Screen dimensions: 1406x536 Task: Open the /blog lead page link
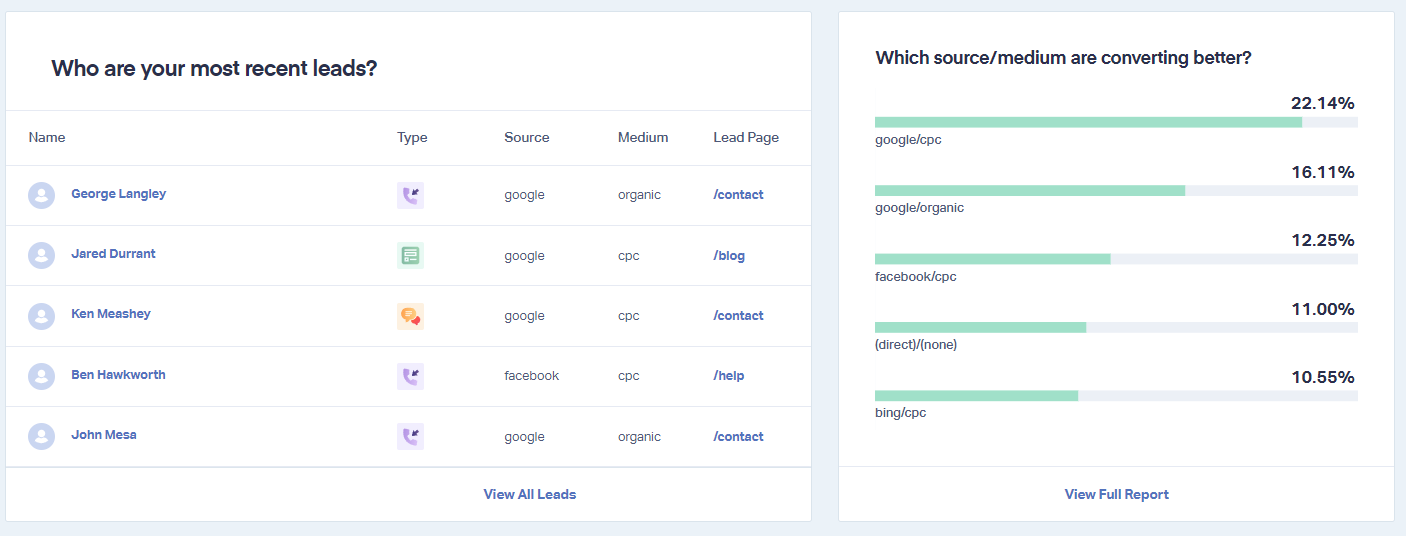click(729, 255)
